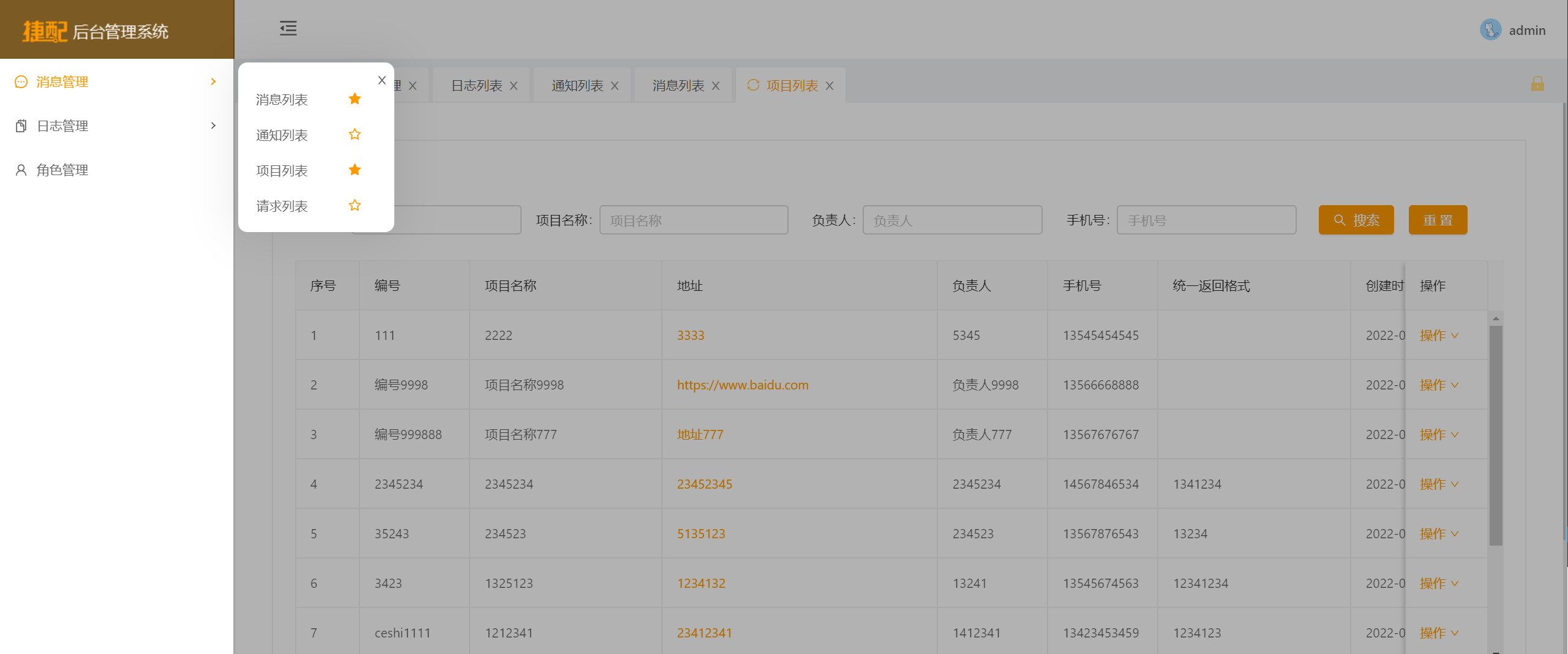Screen dimensions: 1568x654
Task: Click the 搜索 search button
Action: pos(1356,220)
